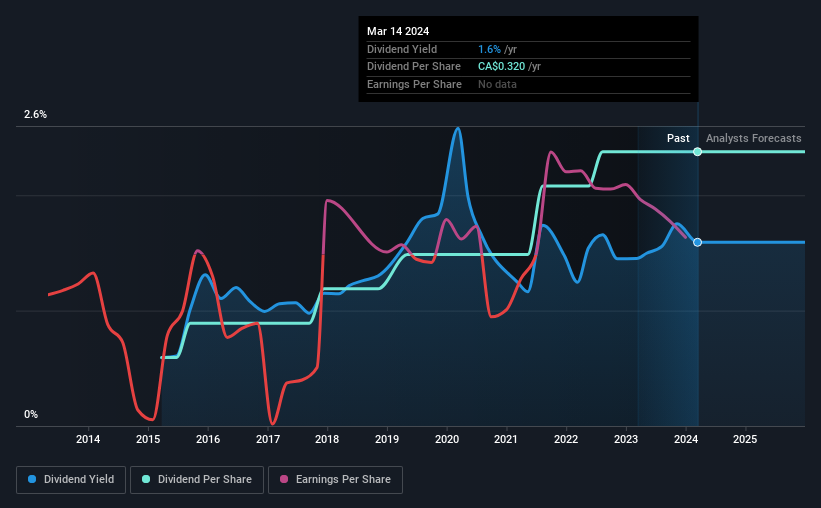821x508 pixels.
Task: Click the 2.6% y-axis label
Action: pos(35,114)
